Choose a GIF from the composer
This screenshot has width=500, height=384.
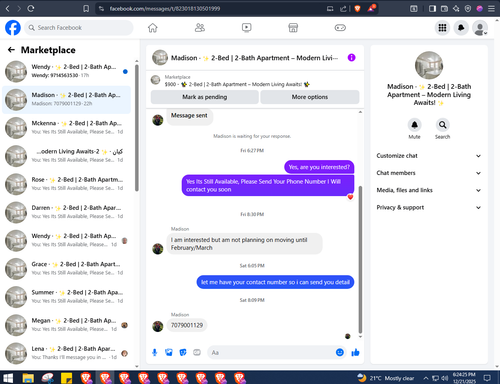[197, 352]
